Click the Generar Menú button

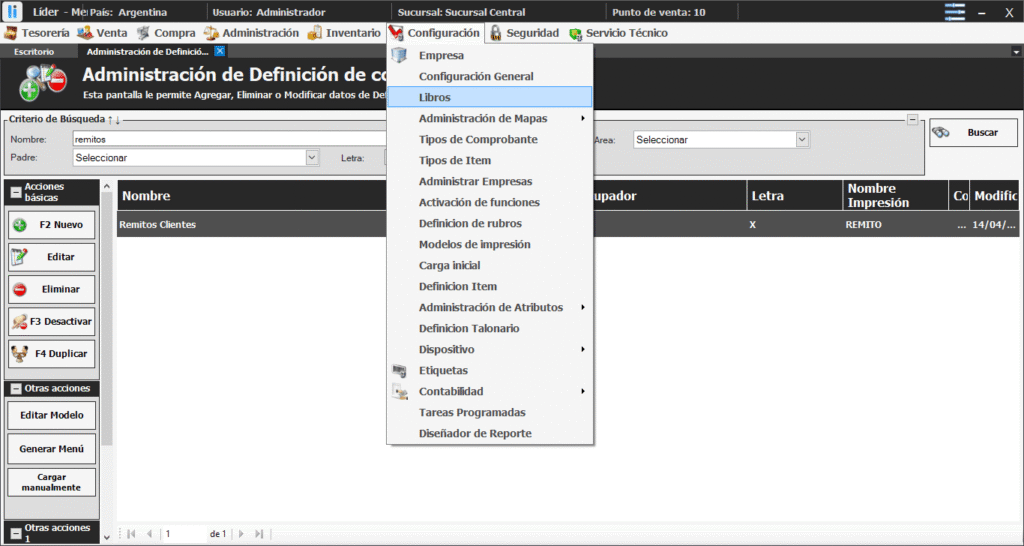[52, 449]
